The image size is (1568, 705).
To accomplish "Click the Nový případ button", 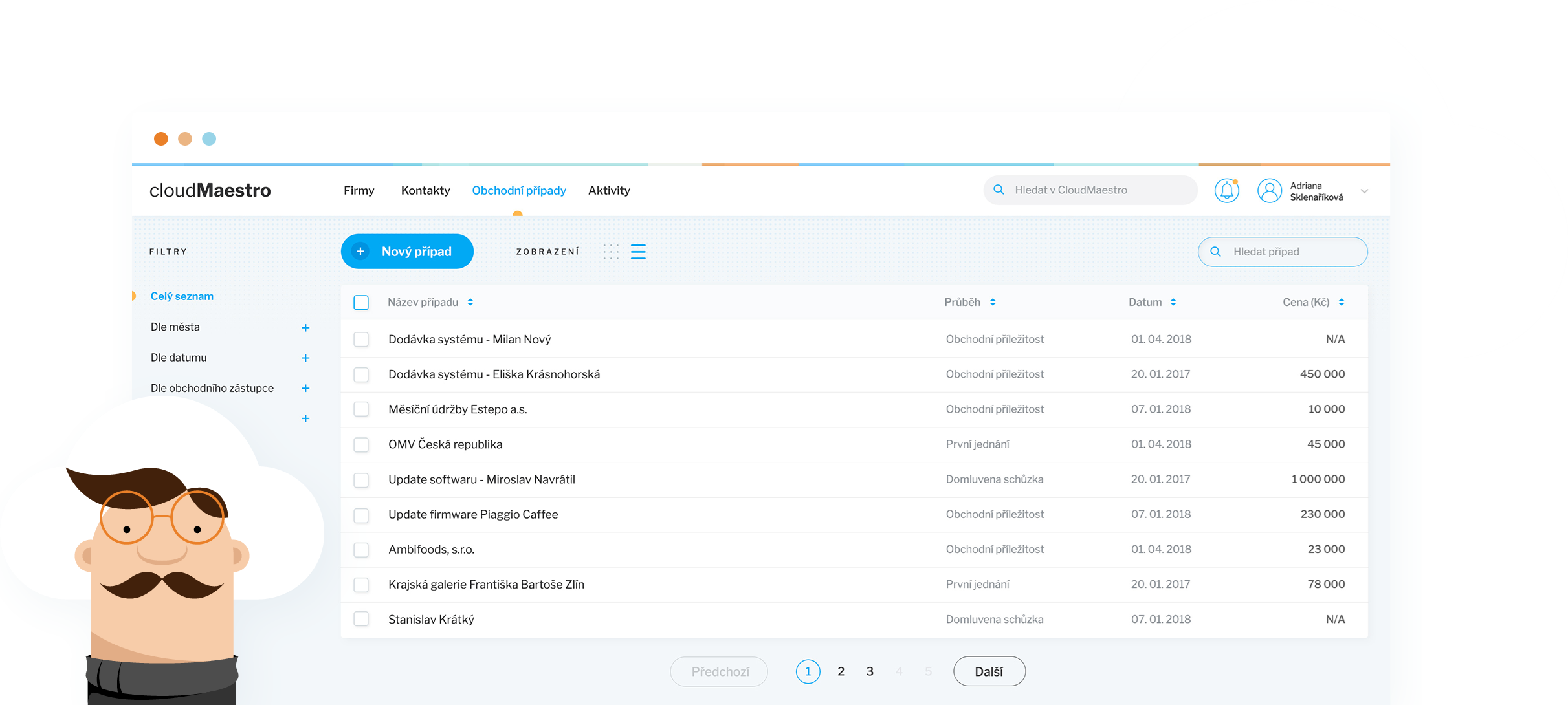I will click(x=407, y=252).
